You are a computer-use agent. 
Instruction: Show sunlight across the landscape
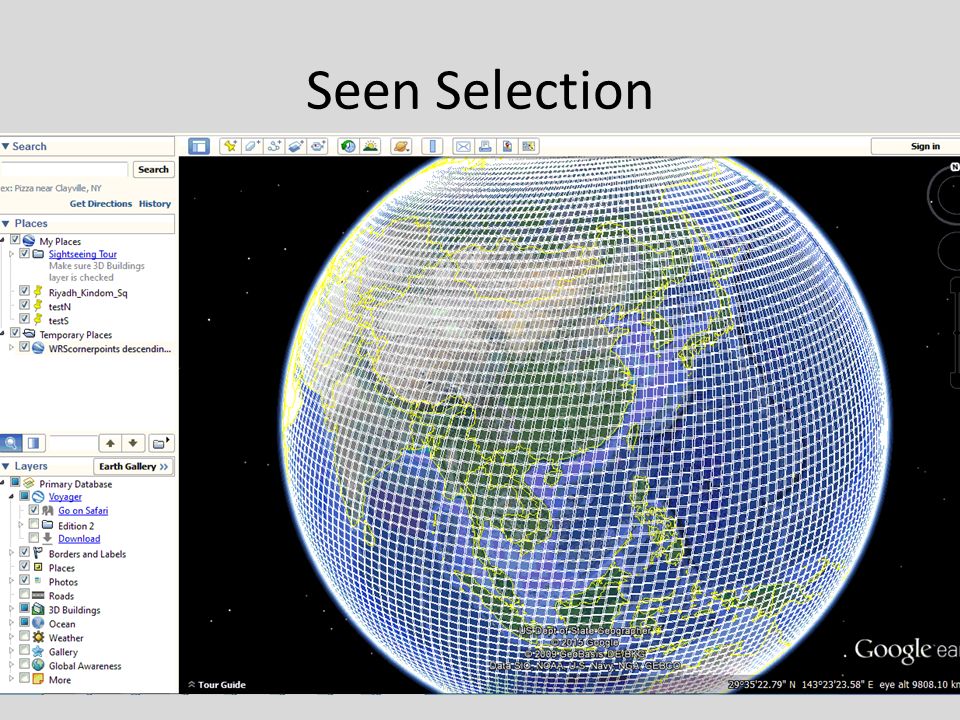[370, 146]
